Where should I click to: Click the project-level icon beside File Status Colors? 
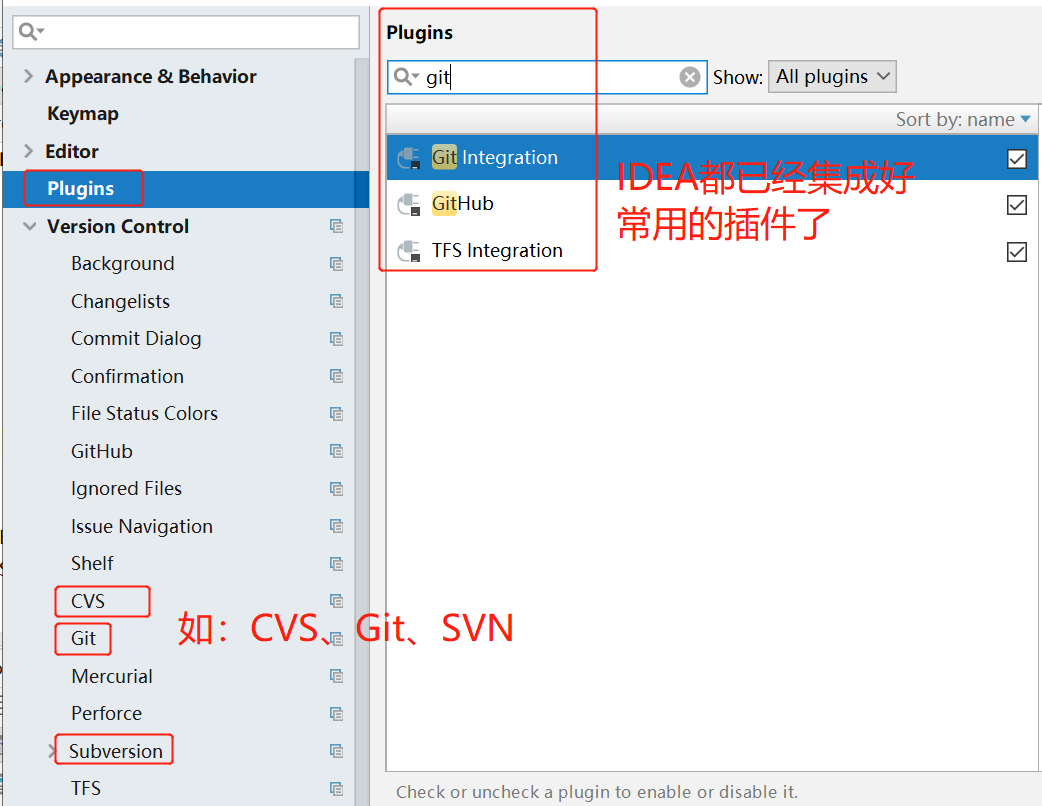coord(336,414)
